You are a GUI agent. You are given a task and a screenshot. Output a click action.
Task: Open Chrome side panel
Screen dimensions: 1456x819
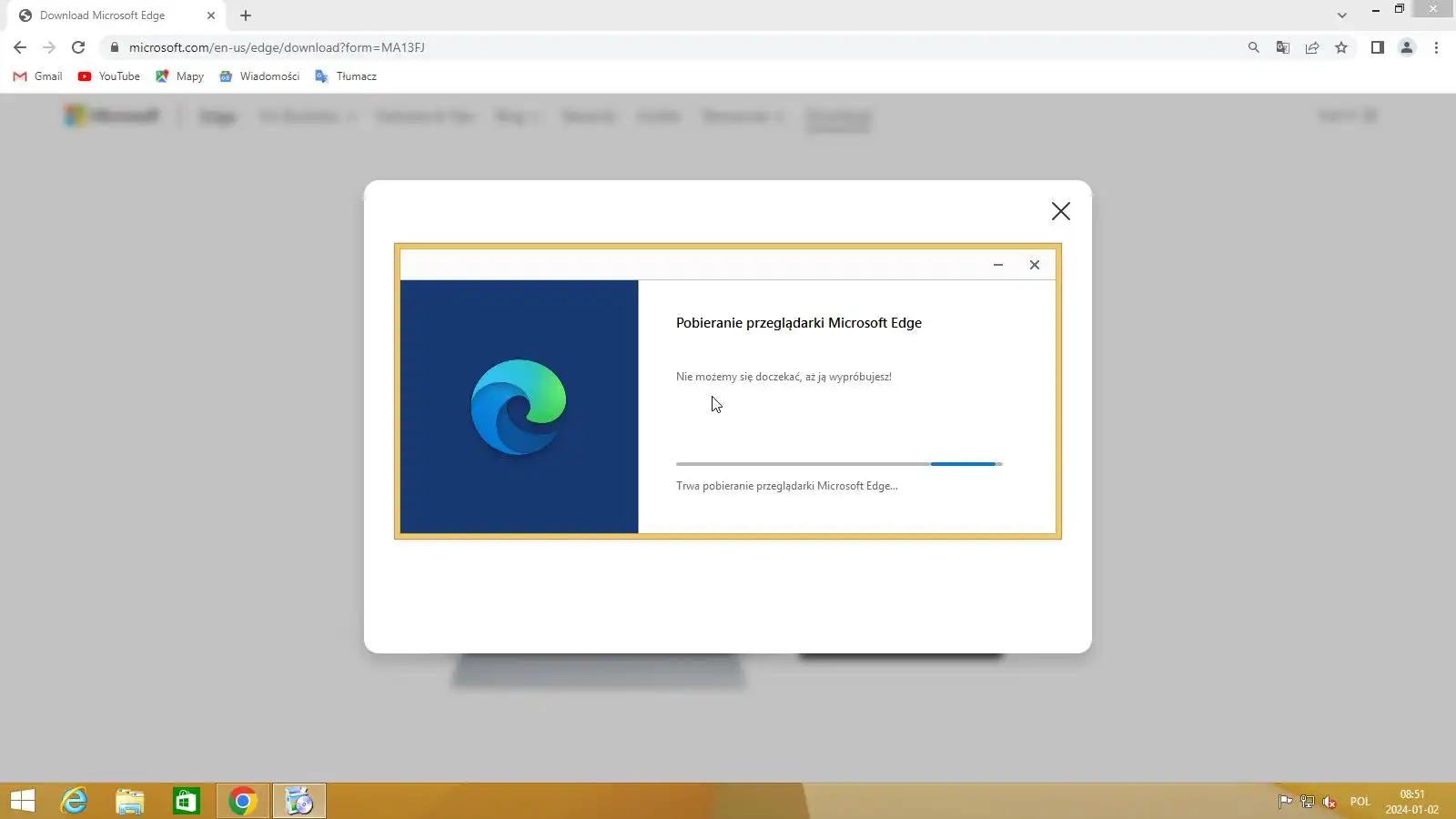(x=1378, y=47)
